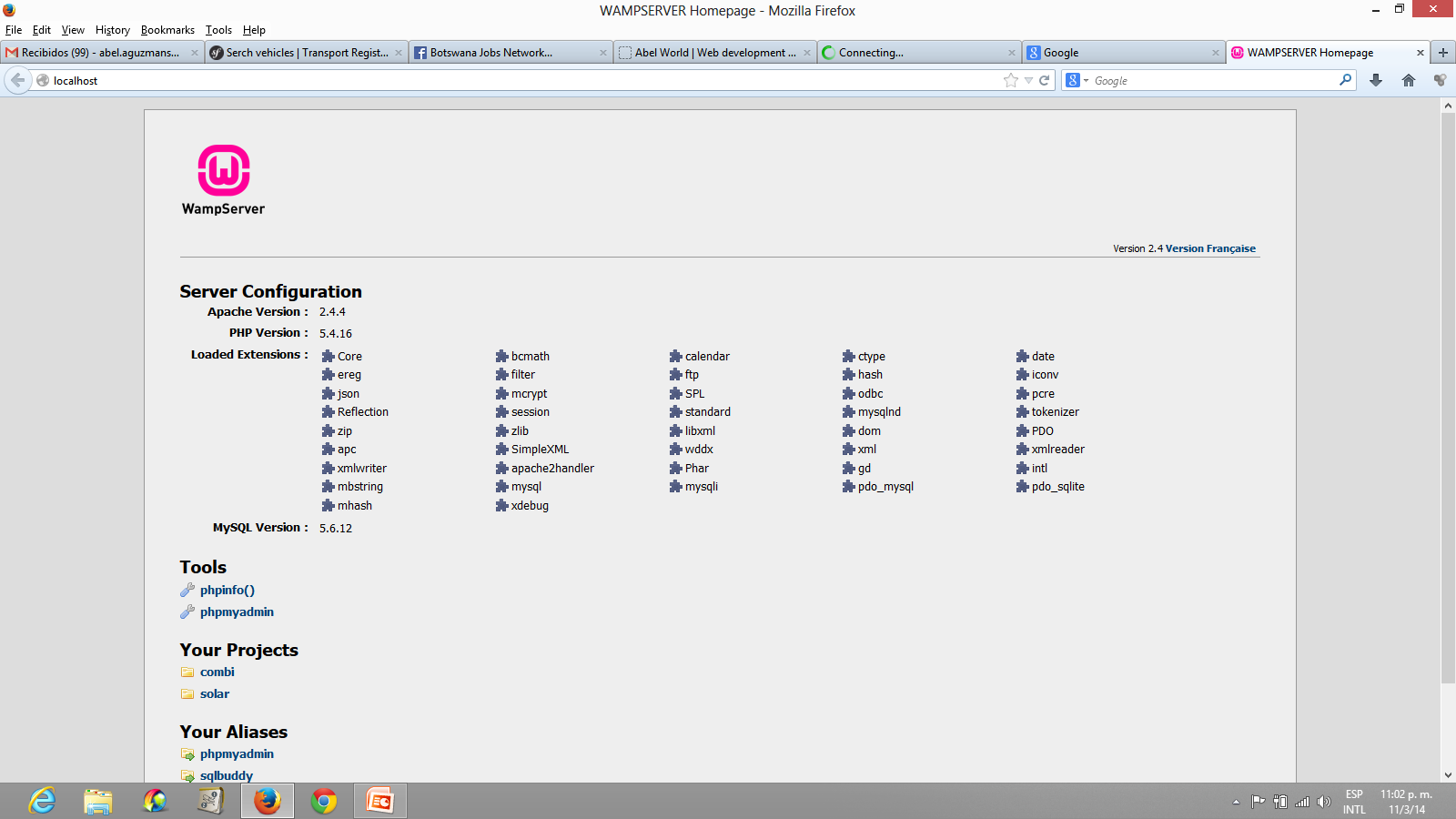The image size is (1456, 819).
Task: Click the PHP version 5.4.16 value
Action: click(x=336, y=333)
